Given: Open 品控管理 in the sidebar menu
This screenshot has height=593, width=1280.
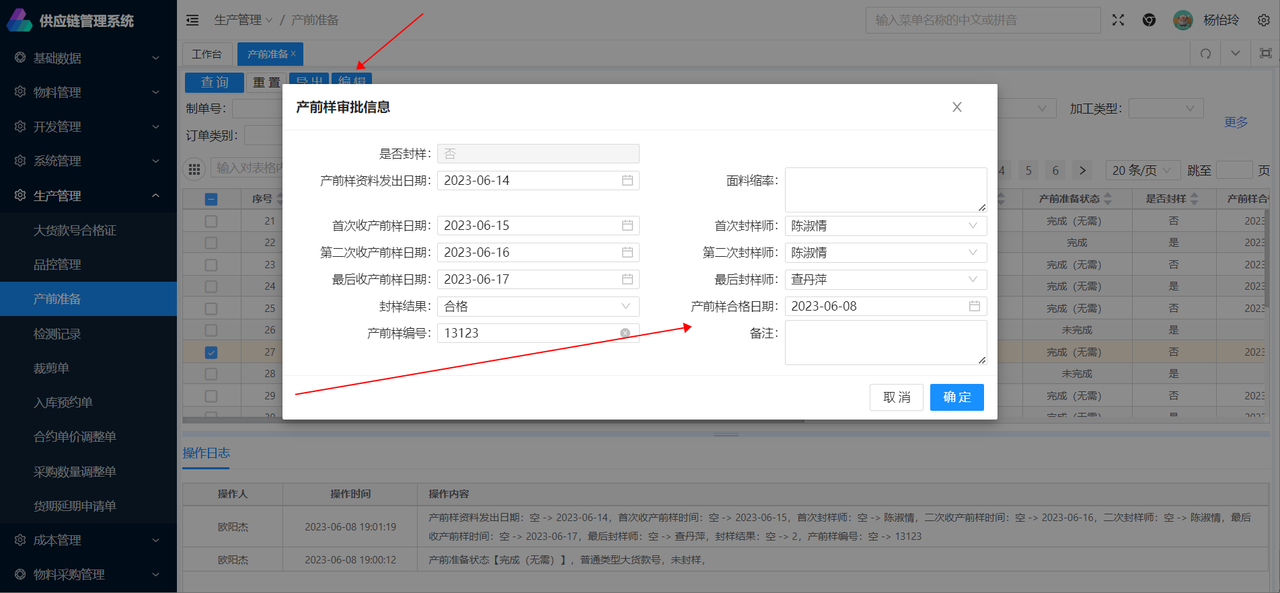Looking at the screenshot, I should click(57, 265).
